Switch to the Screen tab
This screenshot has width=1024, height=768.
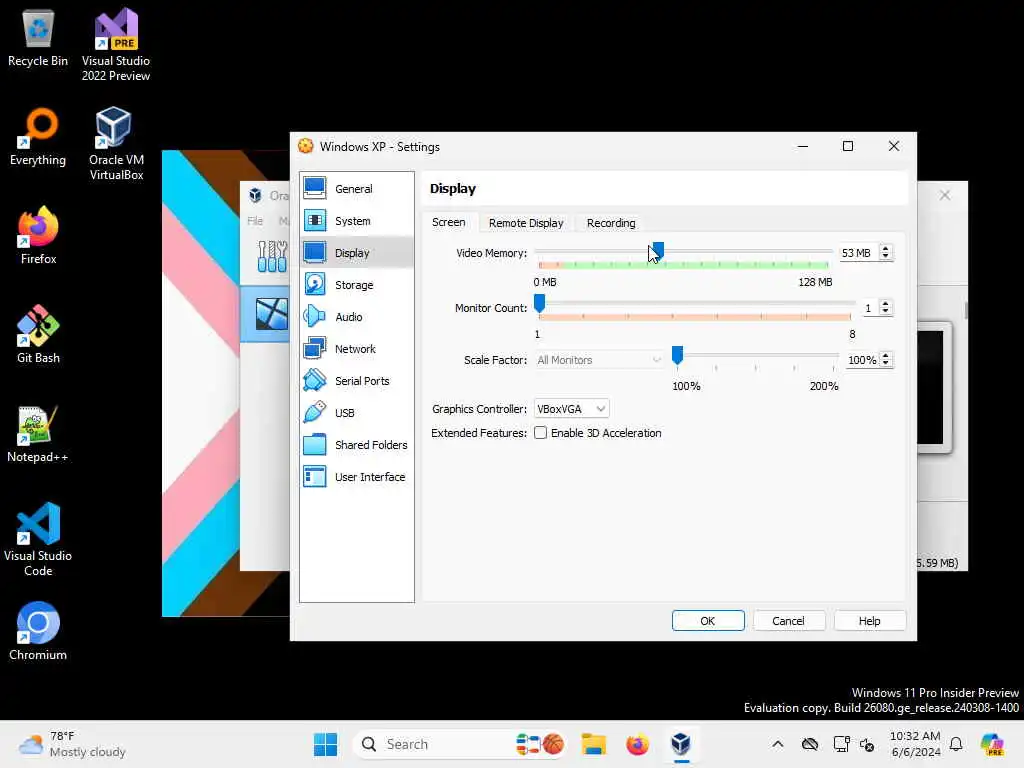(x=449, y=222)
